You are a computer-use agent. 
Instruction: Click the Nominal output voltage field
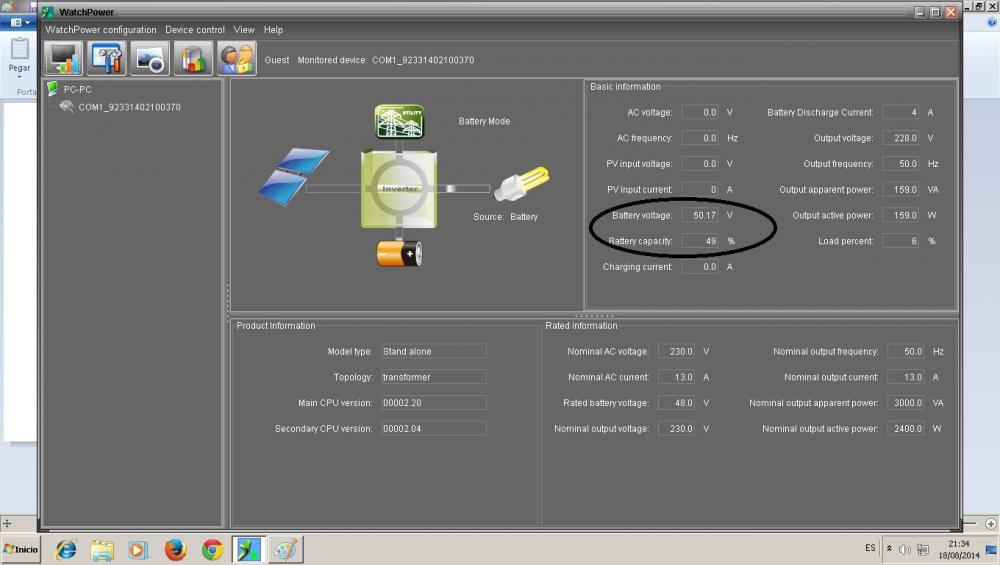pyautogui.click(x=677, y=429)
